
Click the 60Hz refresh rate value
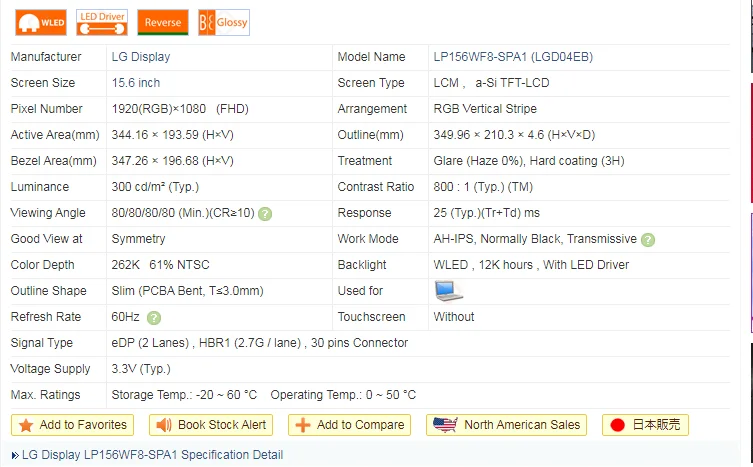(x=125, y=317)
